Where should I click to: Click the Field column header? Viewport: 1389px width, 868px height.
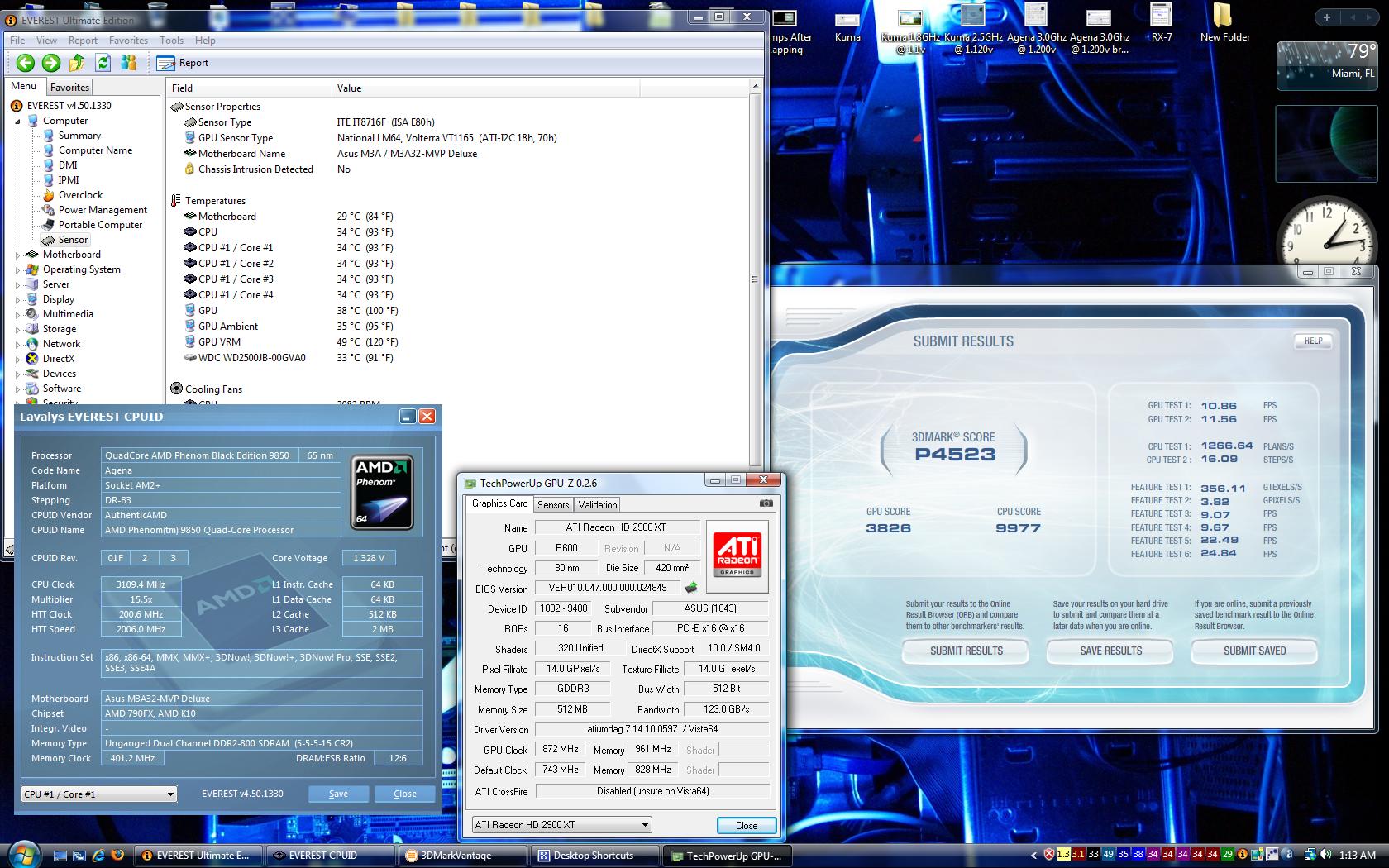(249, 88)
